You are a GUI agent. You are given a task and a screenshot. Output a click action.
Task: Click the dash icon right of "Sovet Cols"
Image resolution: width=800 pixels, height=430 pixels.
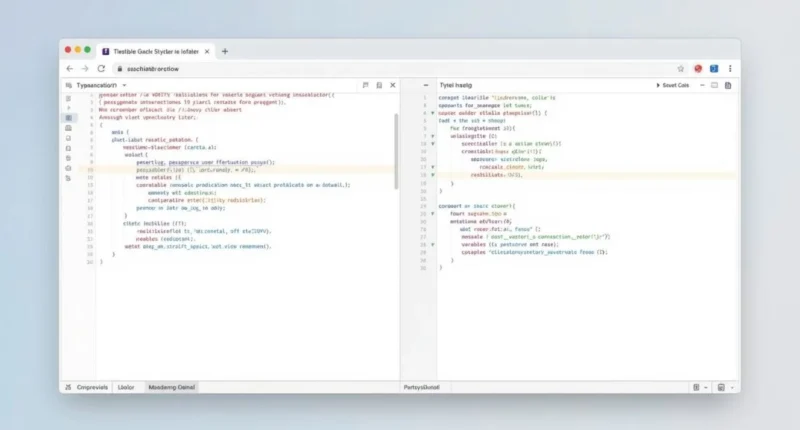(702, 85)
